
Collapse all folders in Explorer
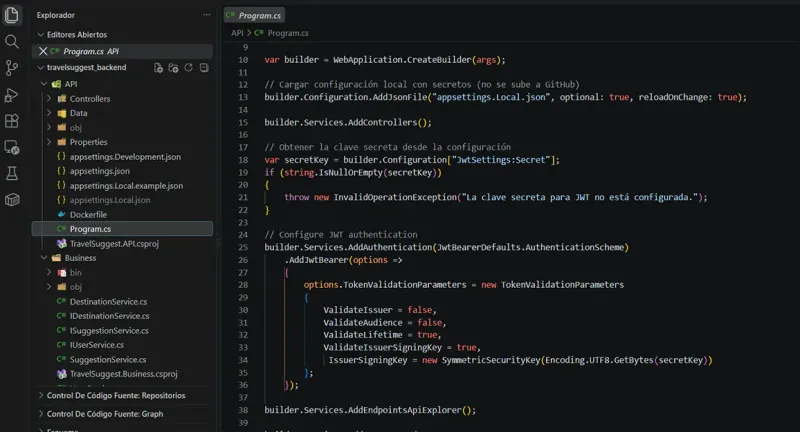(x=204, y=68)
